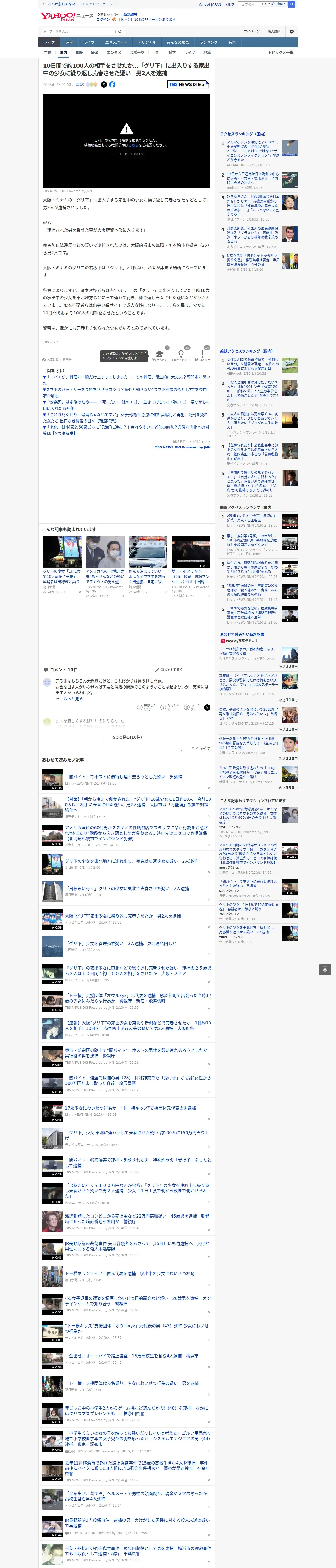Viewport: 336px width, 1568px height.
Task: Open the comment count icon under headline
Action: coord(80,85)
